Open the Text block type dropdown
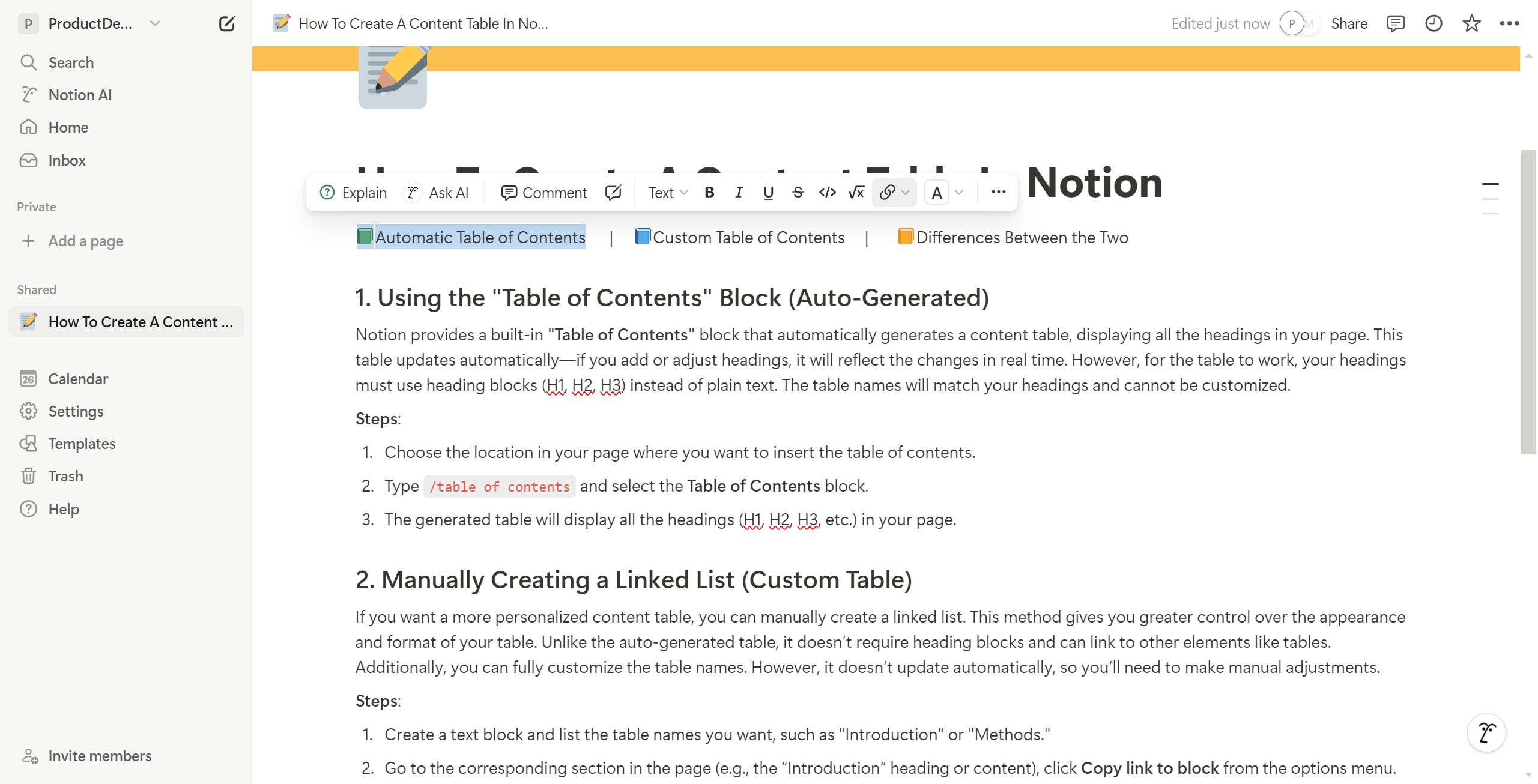The height and width of the screenshot is (784, 1538). [x=667, y=193]
